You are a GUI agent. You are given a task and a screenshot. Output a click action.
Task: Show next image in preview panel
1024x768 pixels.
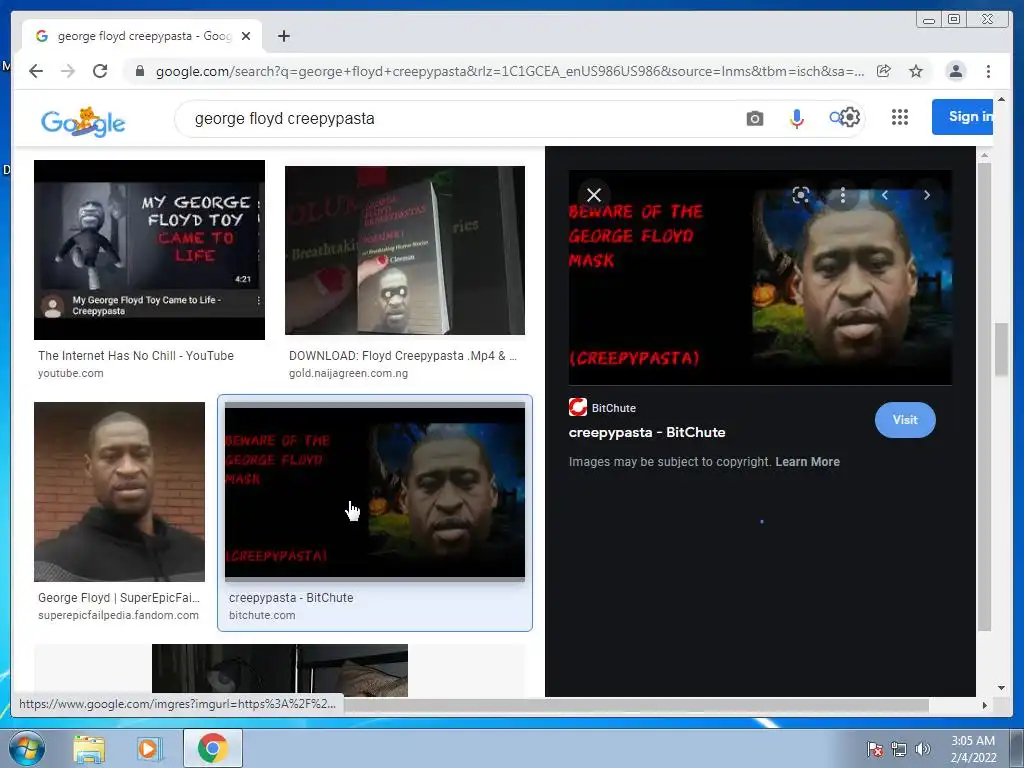(926, 195)
